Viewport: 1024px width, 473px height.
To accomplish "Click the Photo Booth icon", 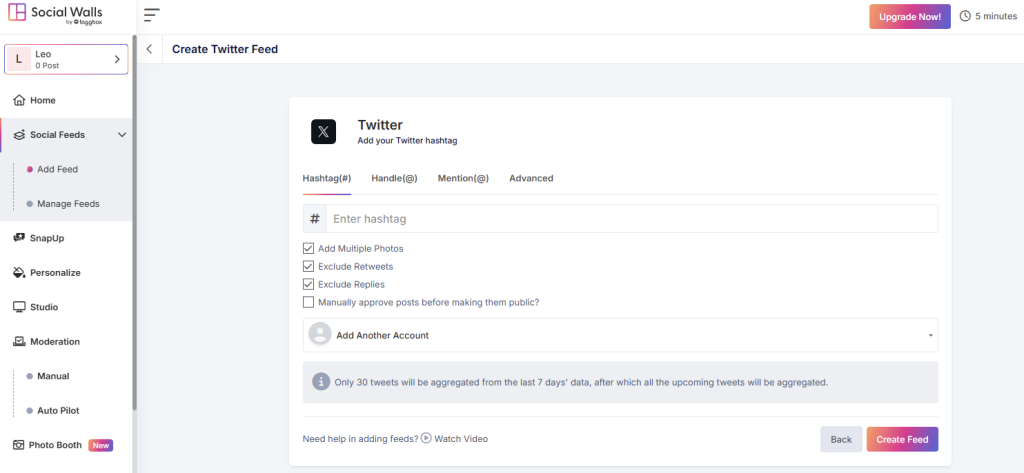I will [x=19, y=445].
